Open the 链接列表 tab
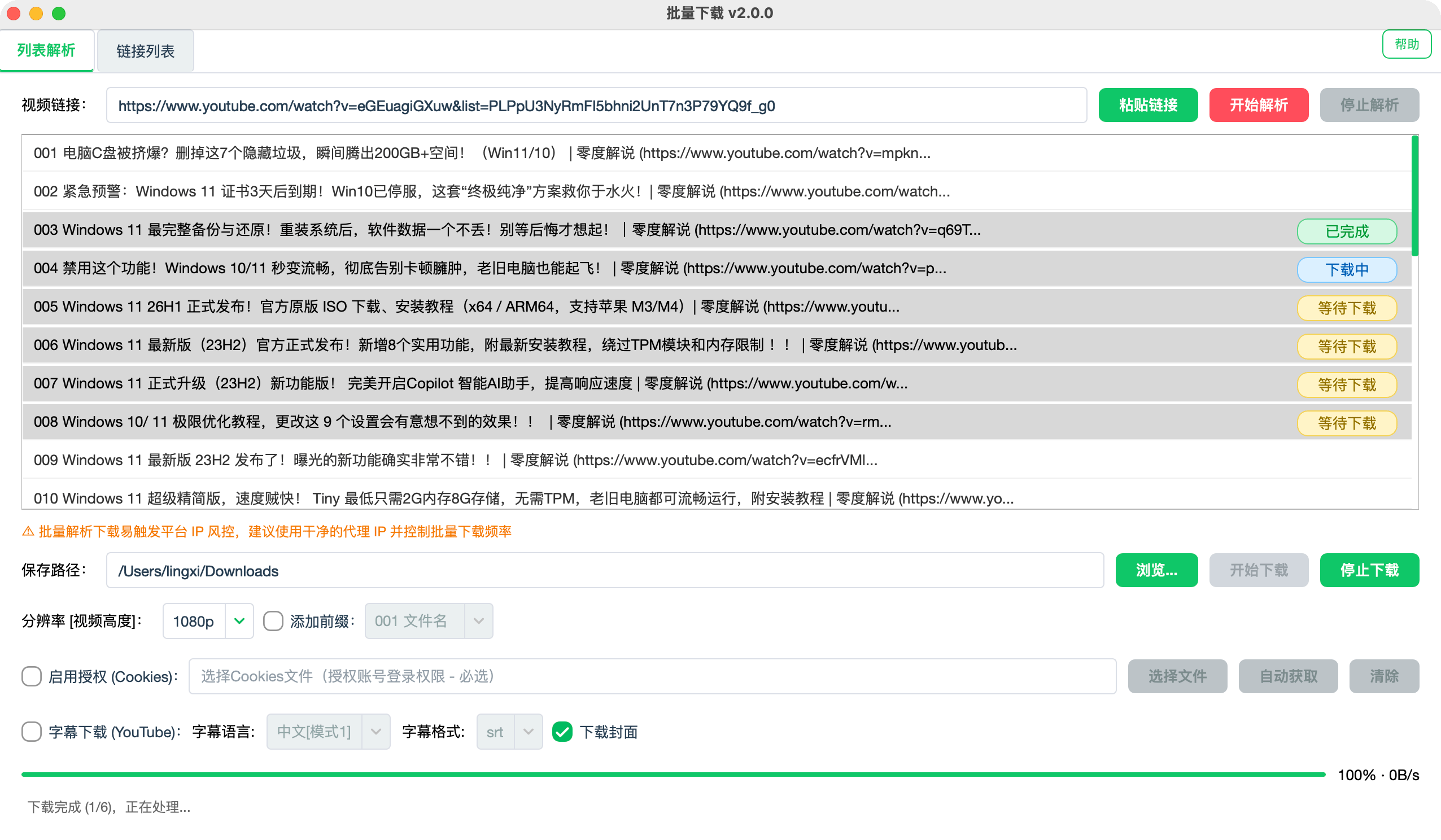Image resolution: width=1441 pixels, height=840 pixels. point(145,51)
